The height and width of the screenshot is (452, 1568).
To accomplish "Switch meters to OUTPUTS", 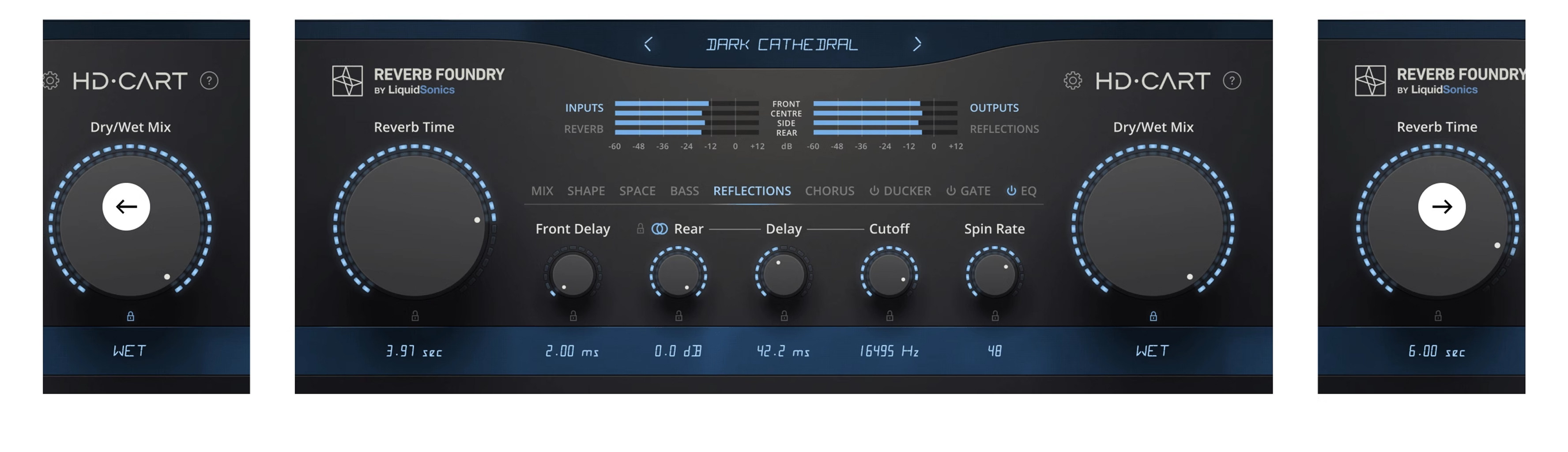I will (994, 108).
